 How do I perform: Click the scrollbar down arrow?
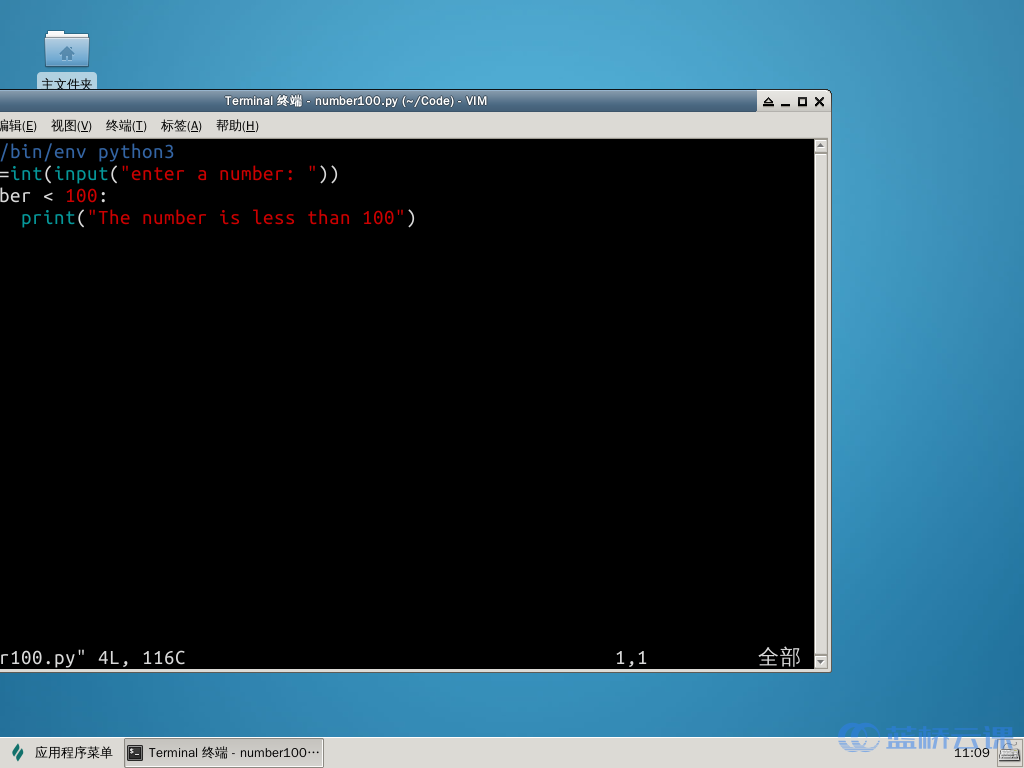821,662
